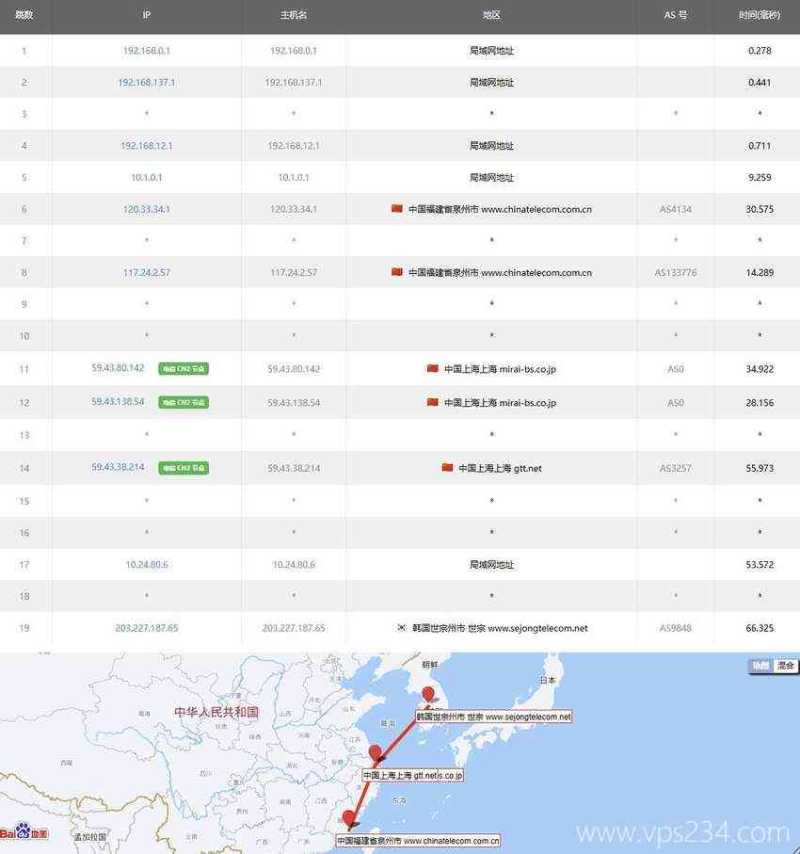The width and height of the screenshot is (800, 854).
Task: Click the Baidu map logo
Action: (x=24, y=833)
